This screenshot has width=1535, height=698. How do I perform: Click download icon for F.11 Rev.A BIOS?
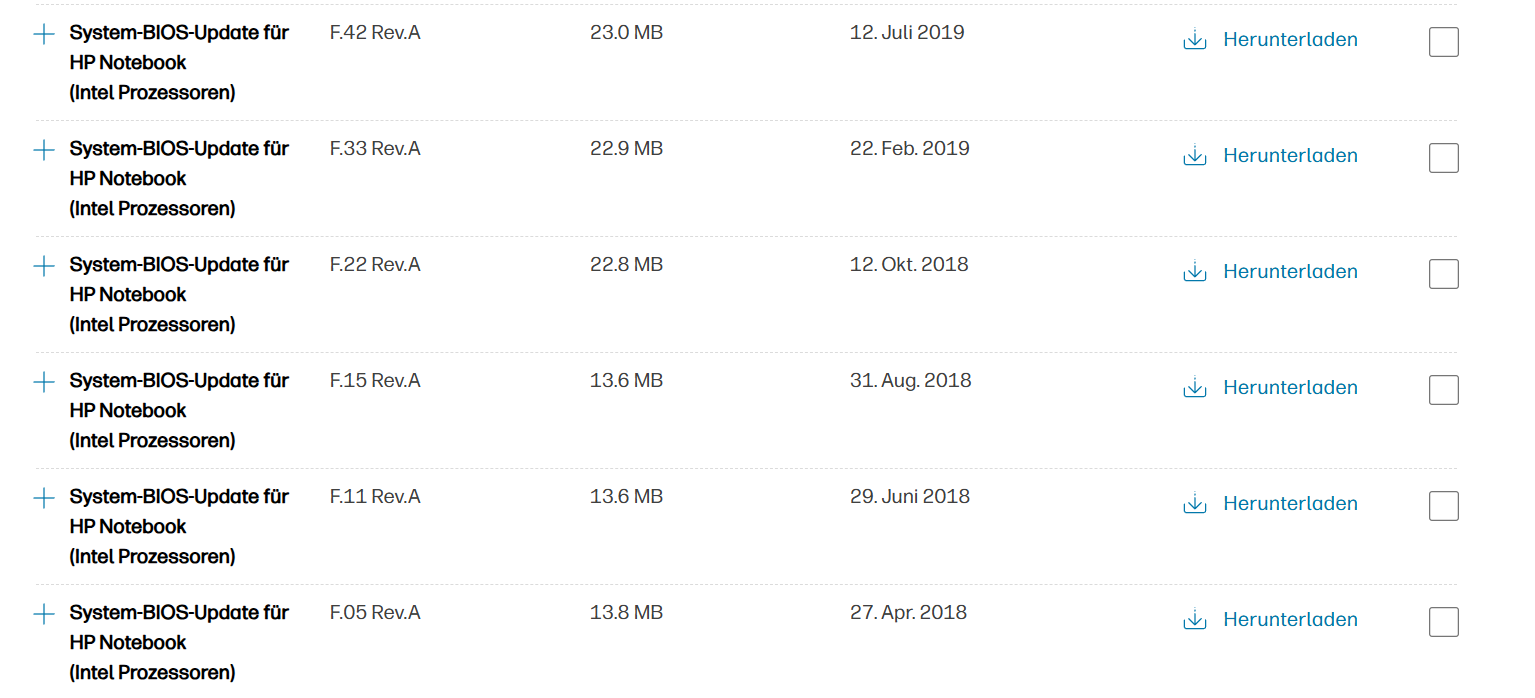(1194, 504)
